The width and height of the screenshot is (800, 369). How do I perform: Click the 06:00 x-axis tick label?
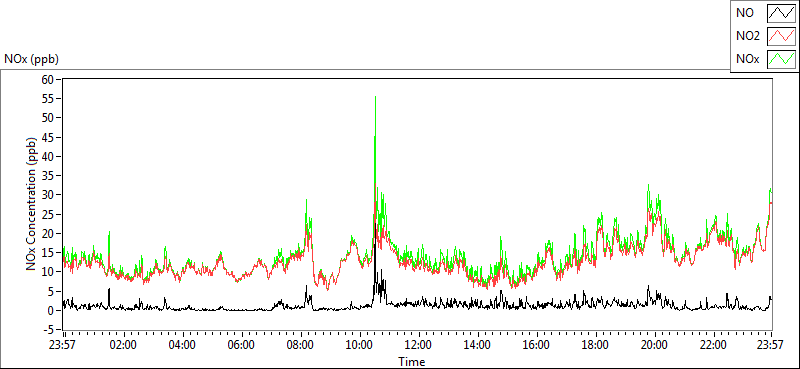click(x=241, y=344)
